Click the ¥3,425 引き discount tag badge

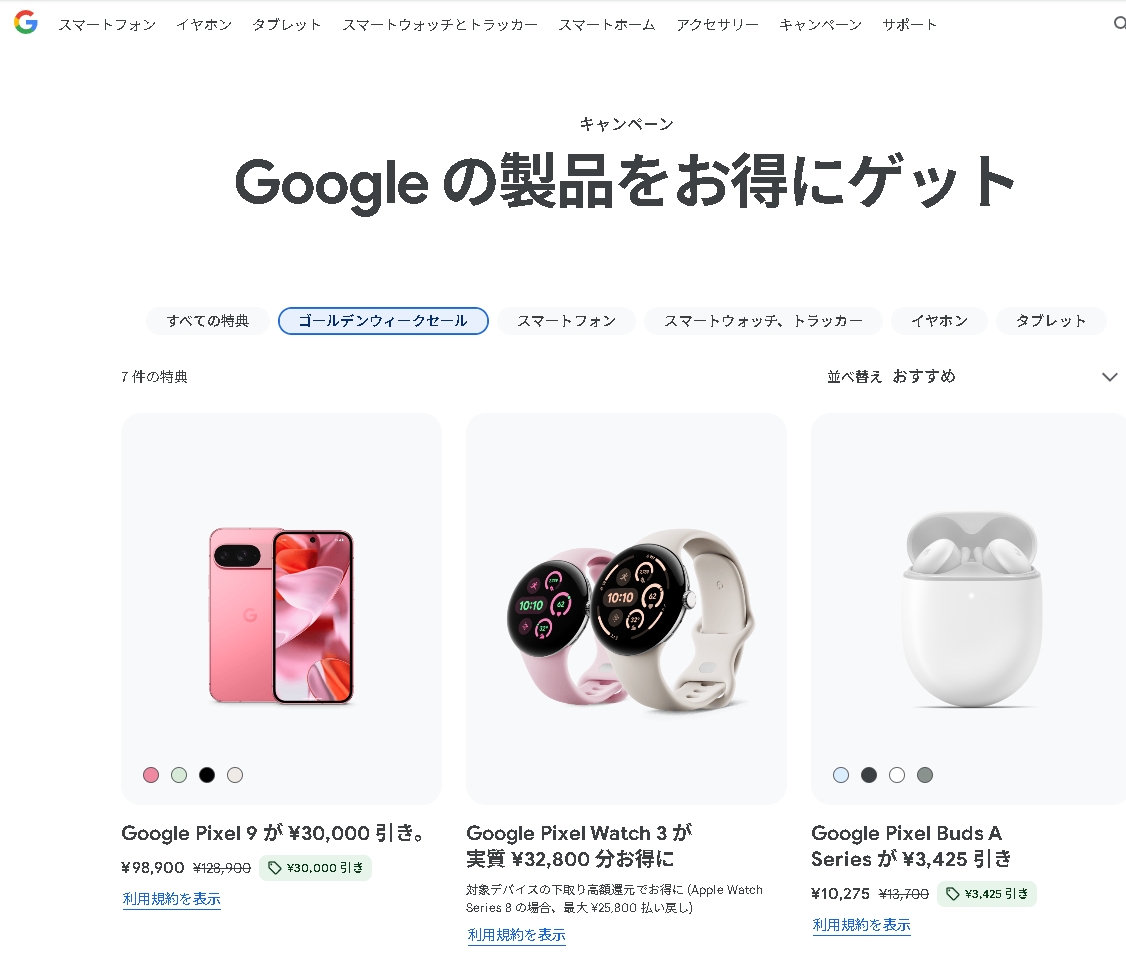(x=987, y=893)
